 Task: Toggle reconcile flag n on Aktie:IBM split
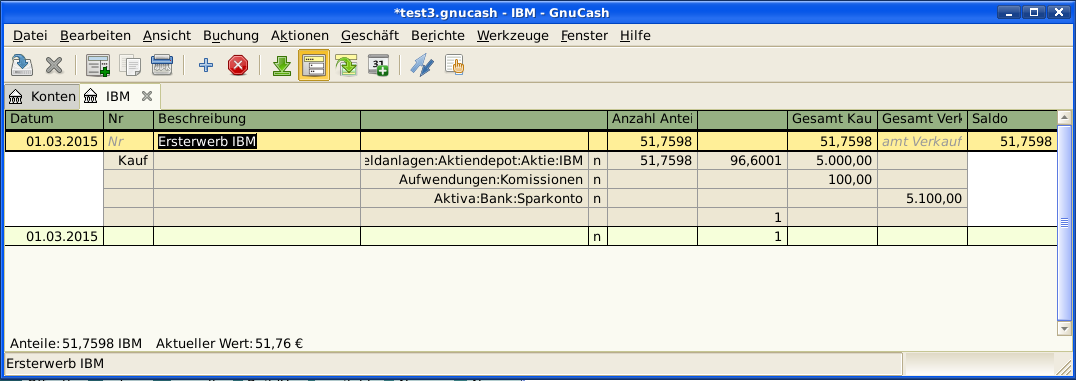(x=598, y=161)
